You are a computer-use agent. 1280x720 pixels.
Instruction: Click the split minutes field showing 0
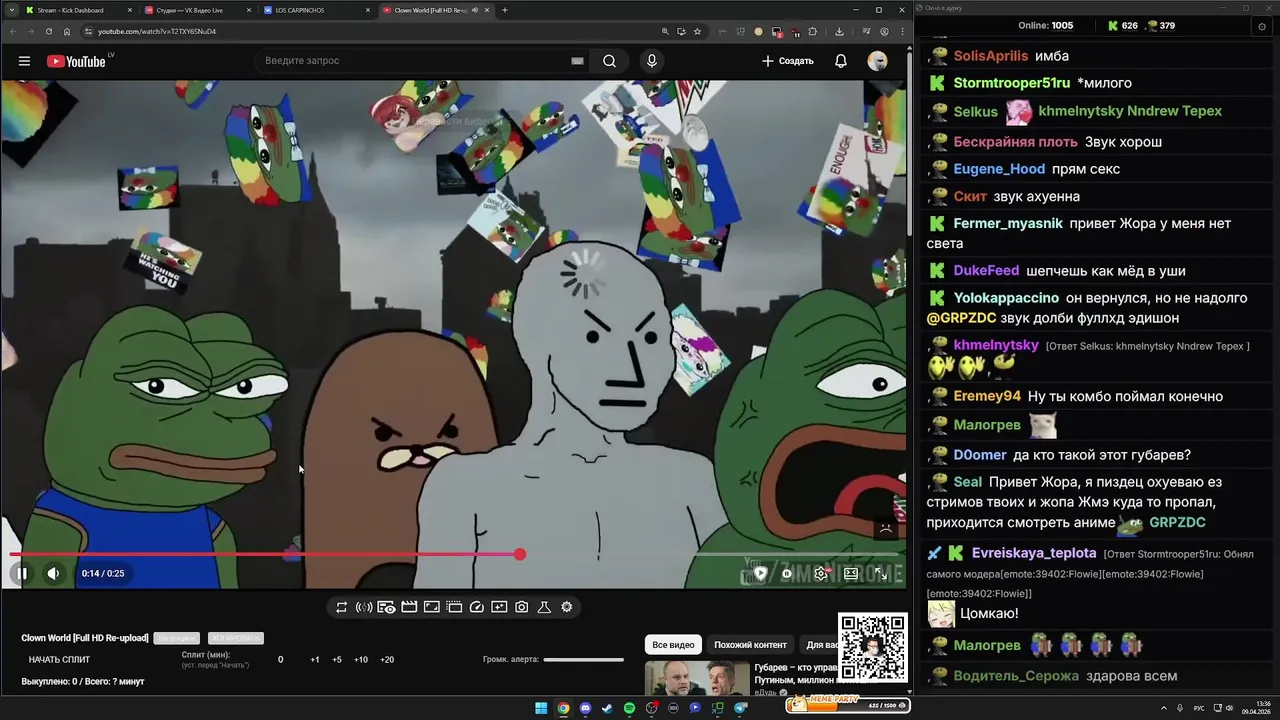pyautogui.click(x=280, y=660)
